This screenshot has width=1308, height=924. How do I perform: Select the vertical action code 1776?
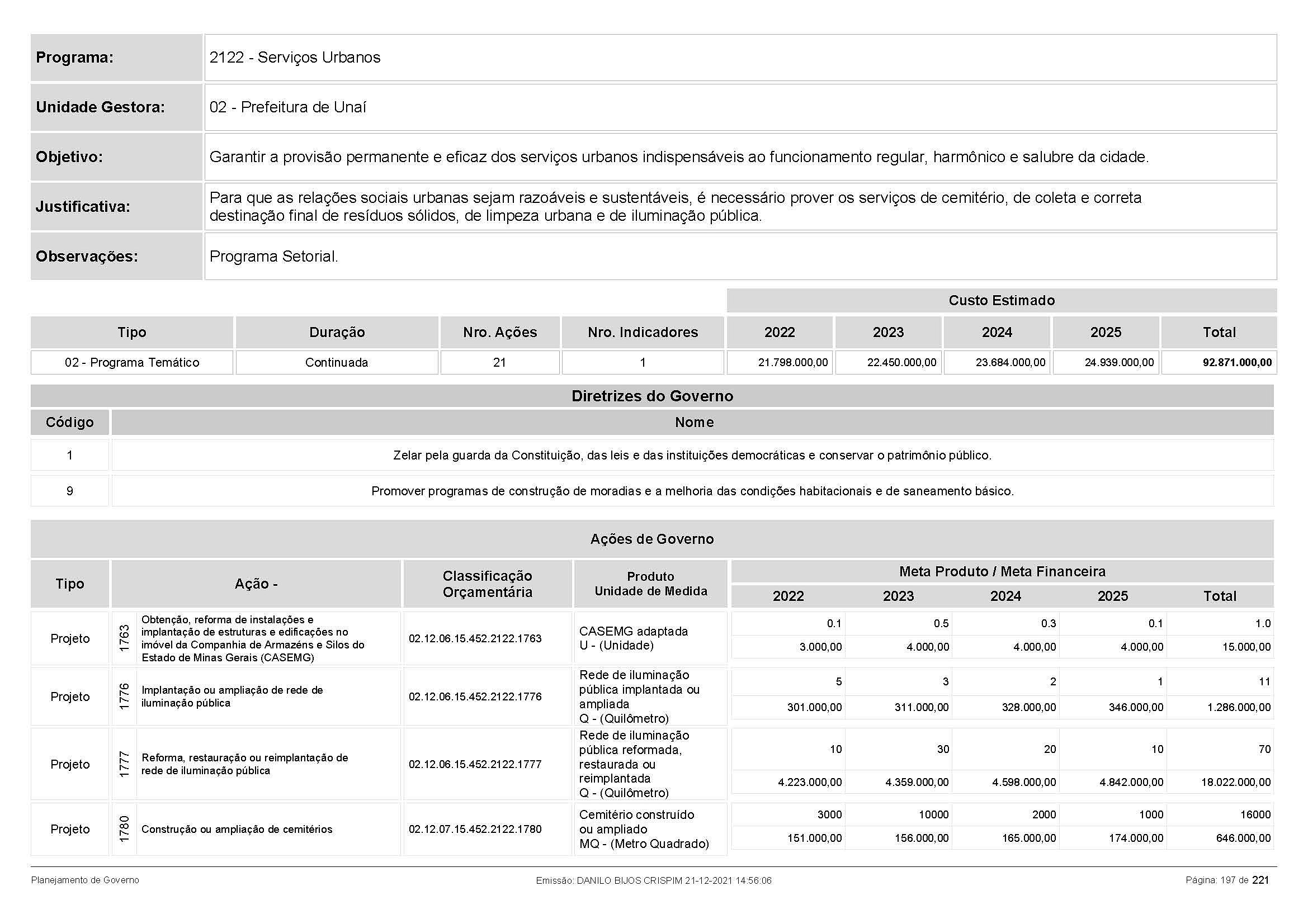click(124, 696)
